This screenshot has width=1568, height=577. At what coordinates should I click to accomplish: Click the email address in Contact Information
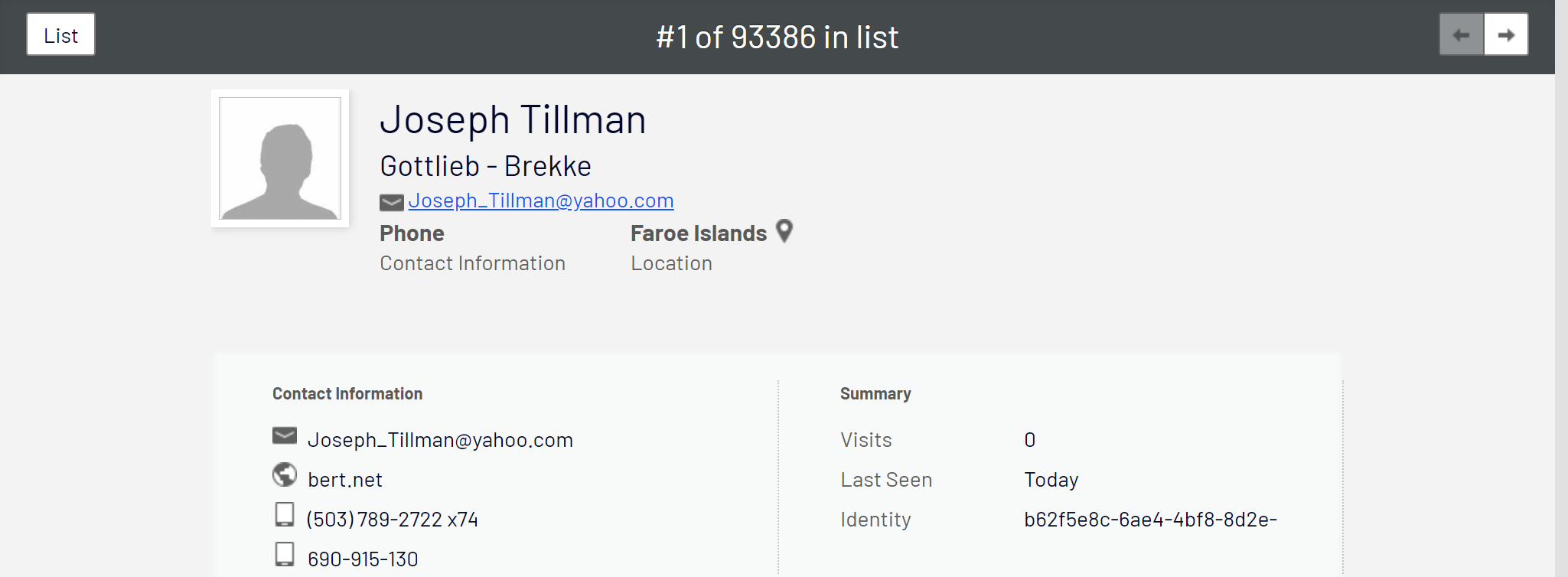pos(440,440)
